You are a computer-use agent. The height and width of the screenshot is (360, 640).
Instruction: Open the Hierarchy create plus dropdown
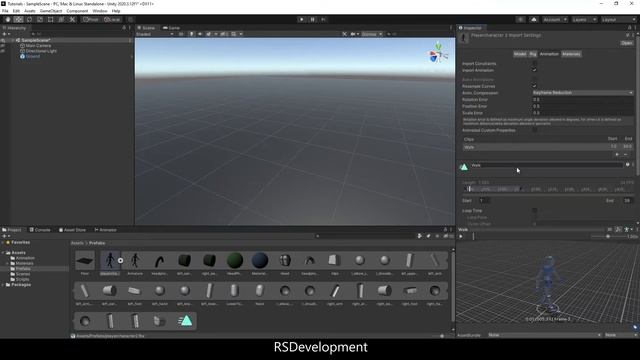point(6,34)
